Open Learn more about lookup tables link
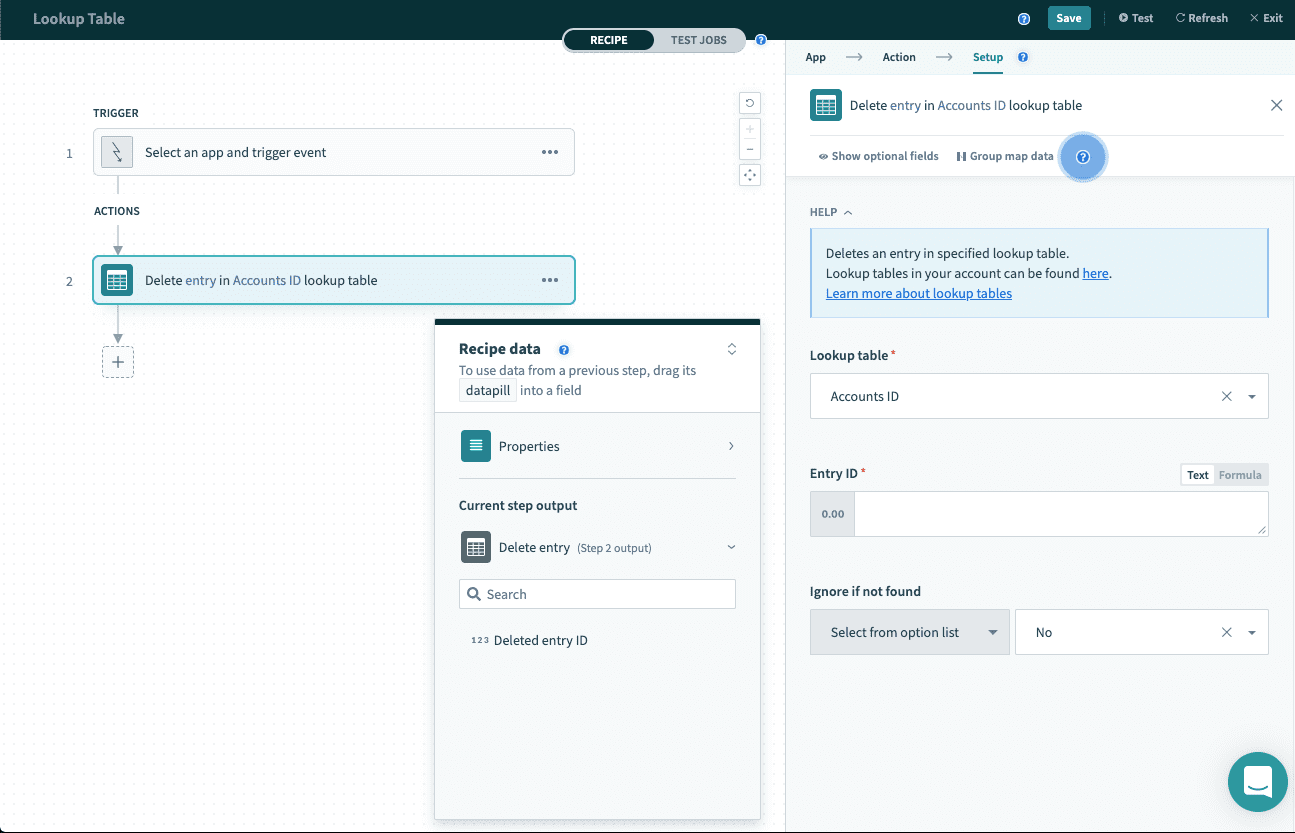Screen dimensions: 1295x833 (918, 294)
